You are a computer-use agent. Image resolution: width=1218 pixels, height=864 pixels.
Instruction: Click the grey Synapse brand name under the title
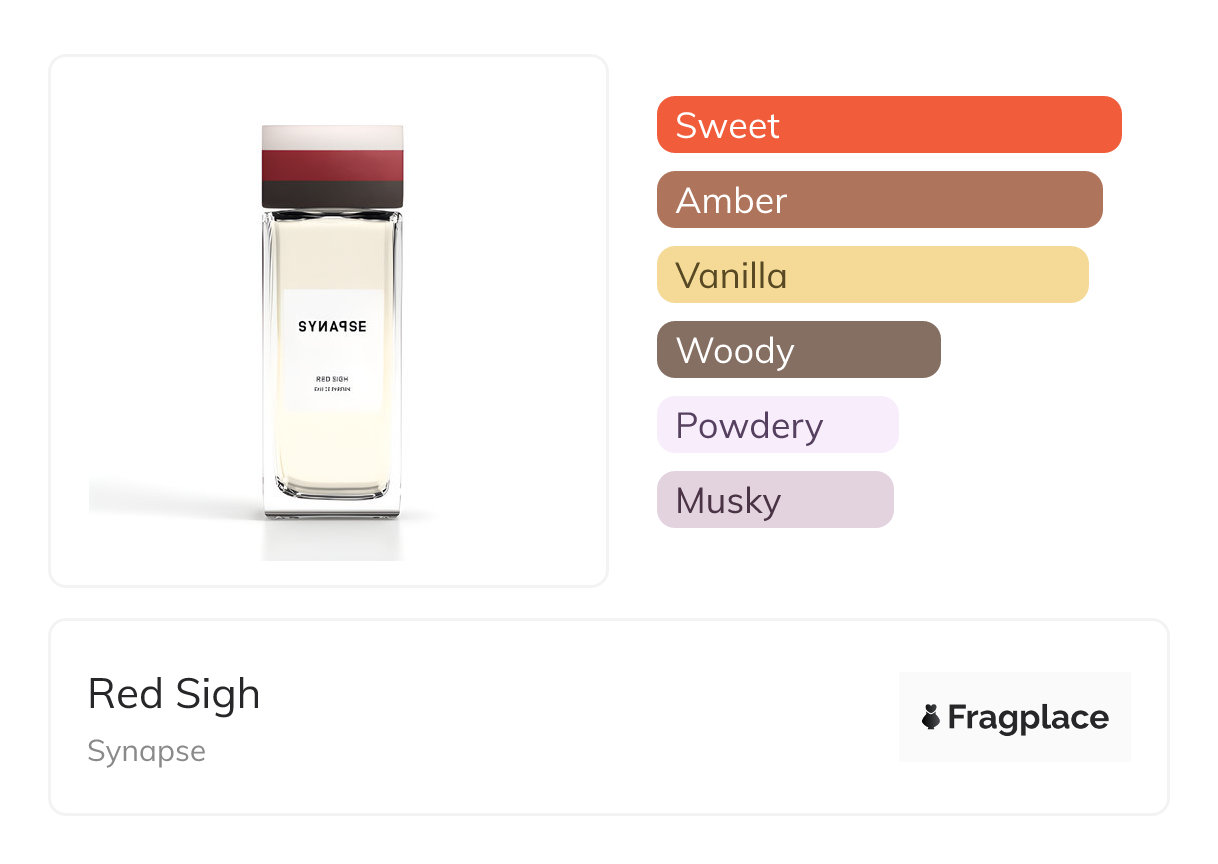[x=146, y=751]
